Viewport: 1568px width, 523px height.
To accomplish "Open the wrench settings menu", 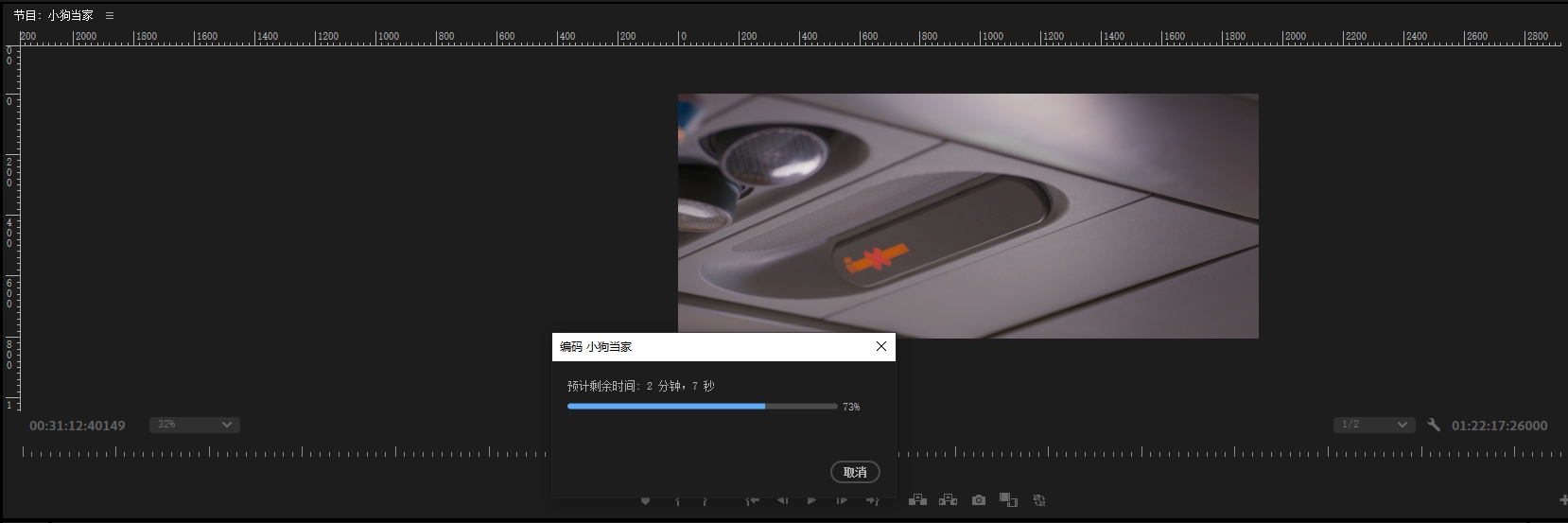I will pyautogui.click(x=1434, y=425).
